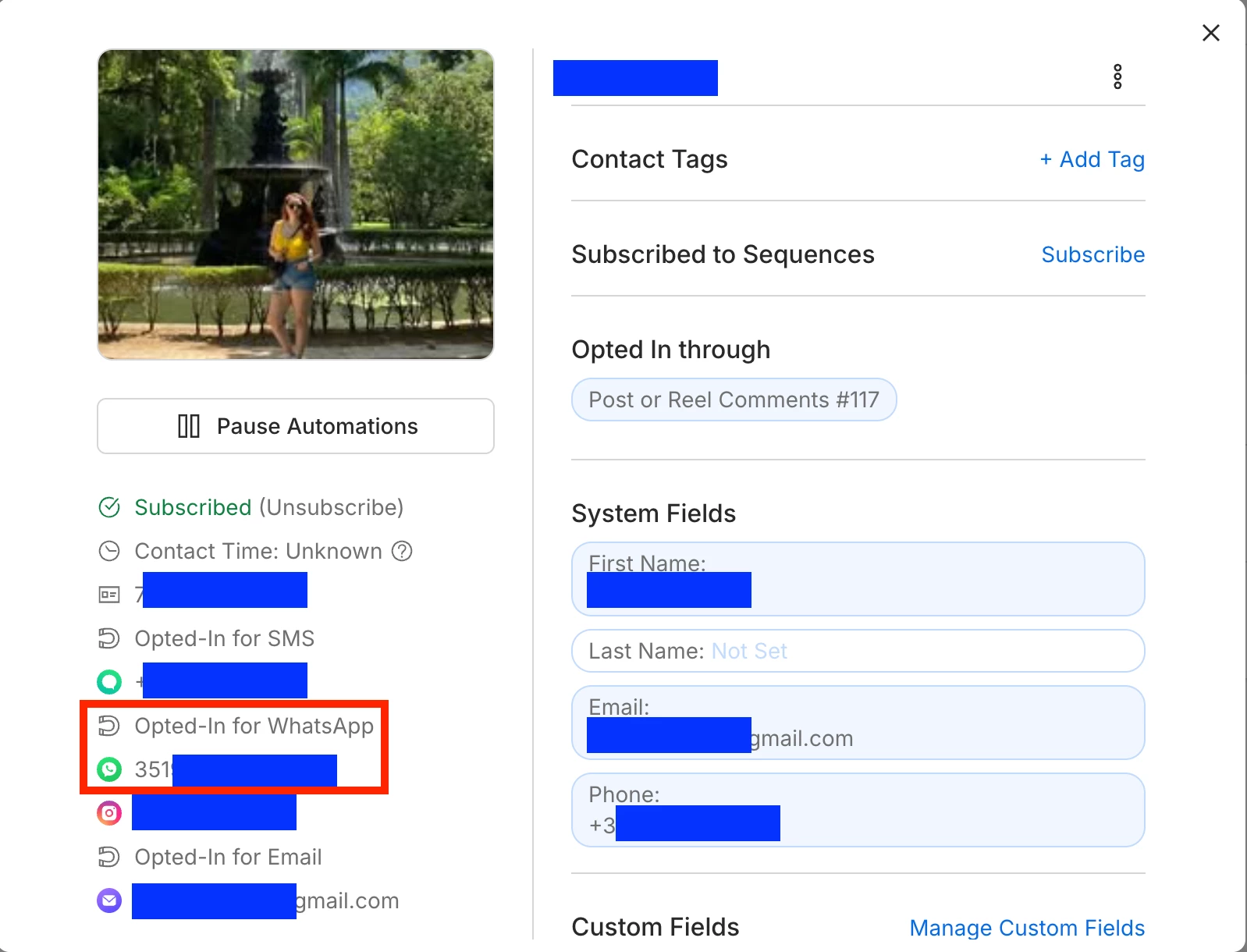This screenshot has width=1247, height=952.
Task: Click the Contact Time help question icon
Action: (x=402, y=552)
